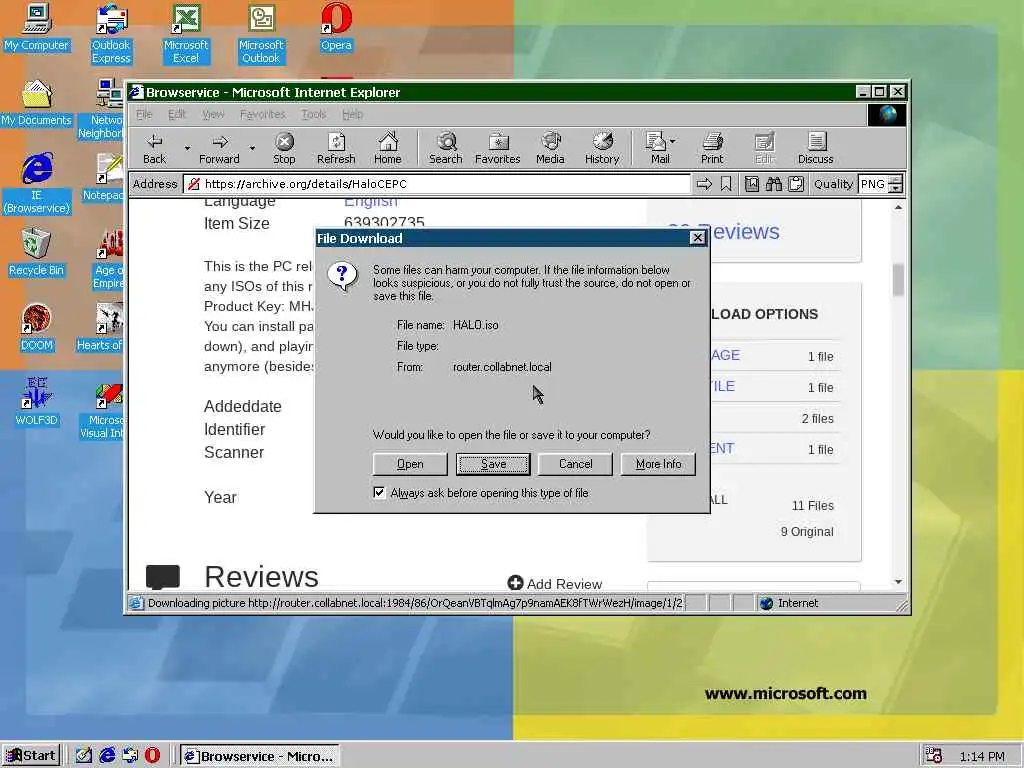This screenshot has height=768, width=1024.
Task: Click the Quality PNG input field
Action: 874,184
